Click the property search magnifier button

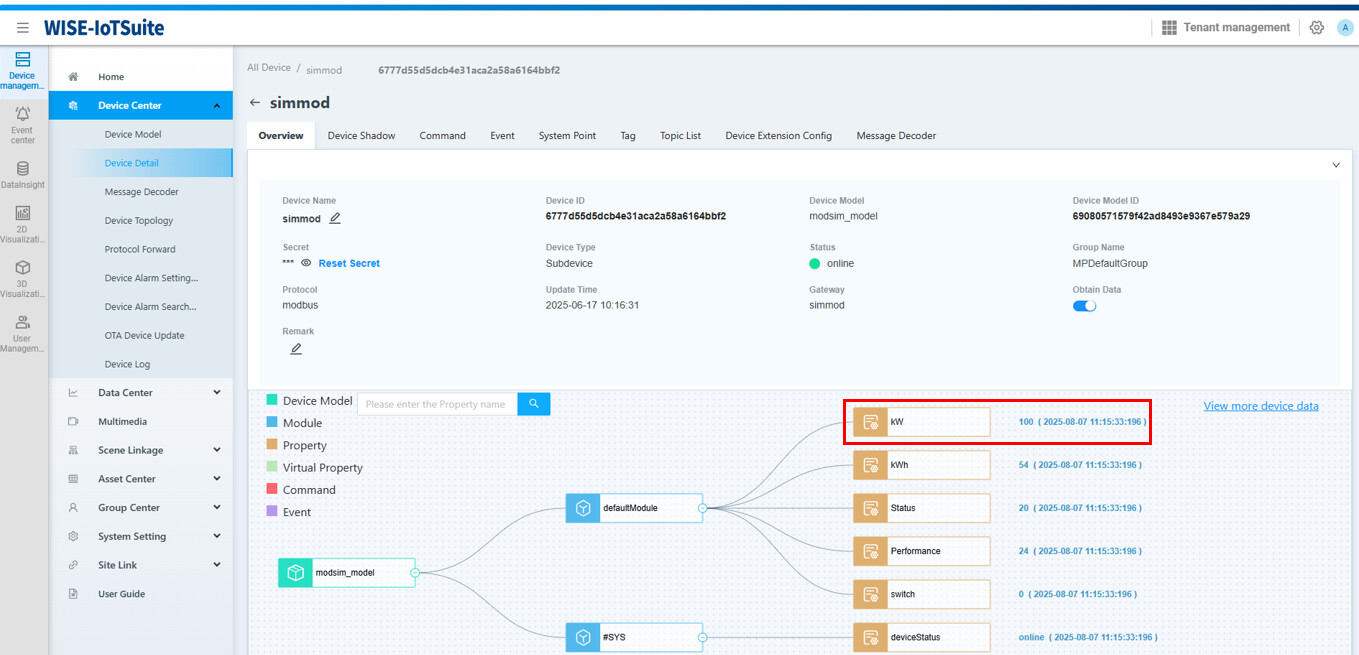point(534,404)
